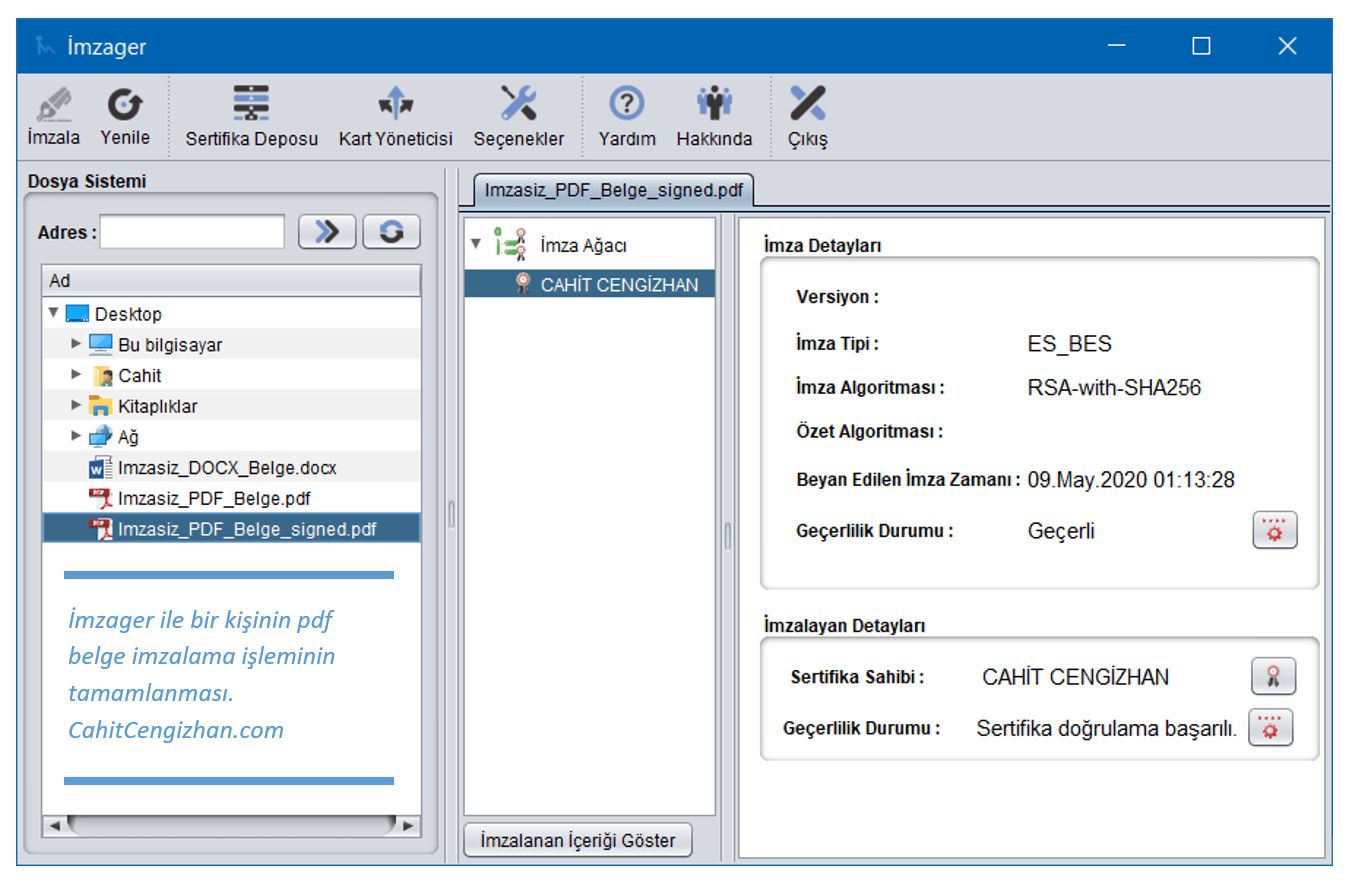Click the go arrow button beside Adres
This screenshot has width=1354, height=887.
(x=327, y=232)
